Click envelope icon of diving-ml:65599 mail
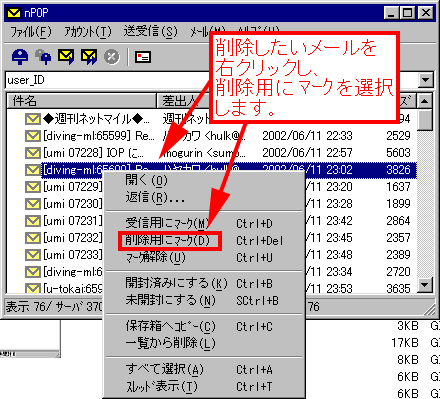Viewport: 440px width, 399px height. click(x=32, y=136)
